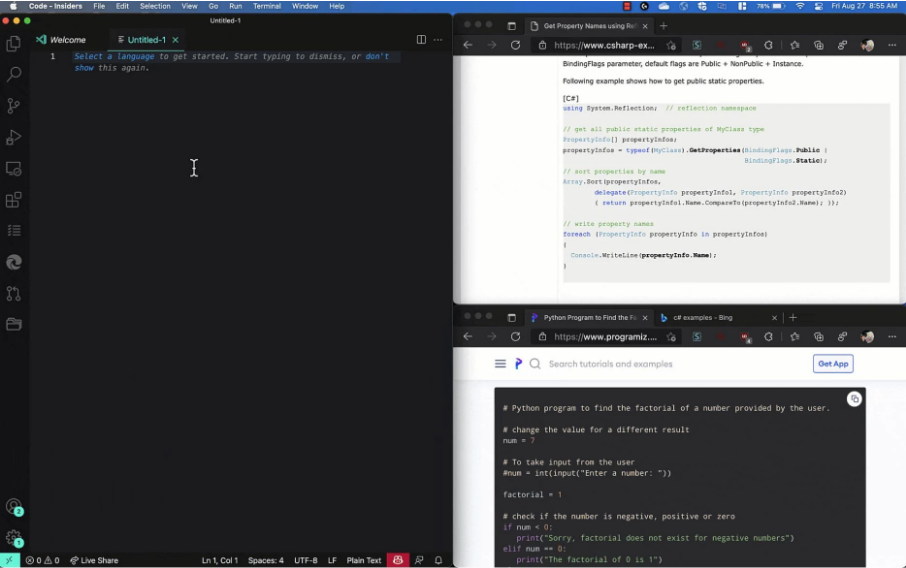Toggle the hamburger menu on Programiz page

(x=500, y=364)
